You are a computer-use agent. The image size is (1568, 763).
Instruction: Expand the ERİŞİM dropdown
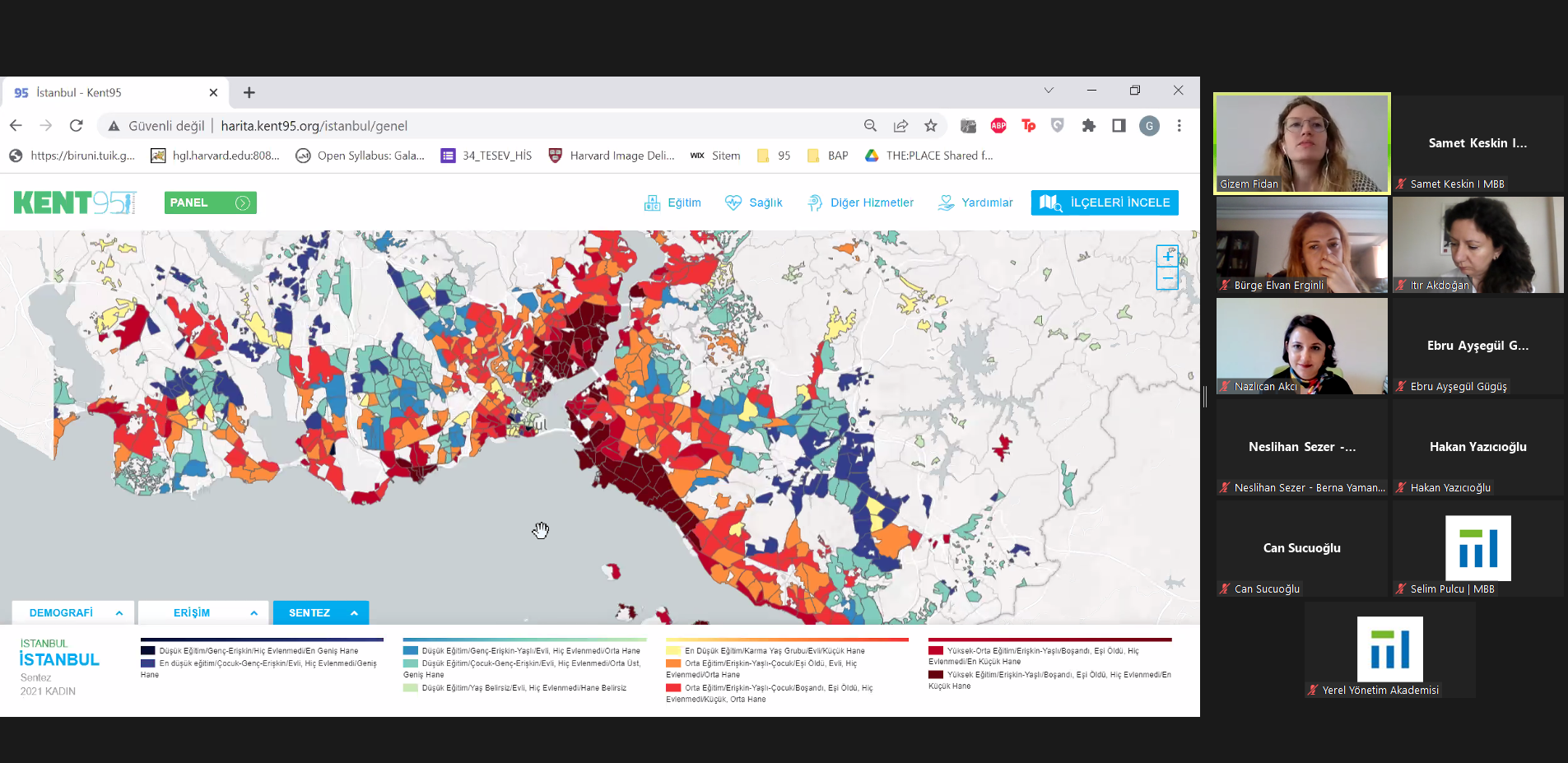click(x=202, y=613)
